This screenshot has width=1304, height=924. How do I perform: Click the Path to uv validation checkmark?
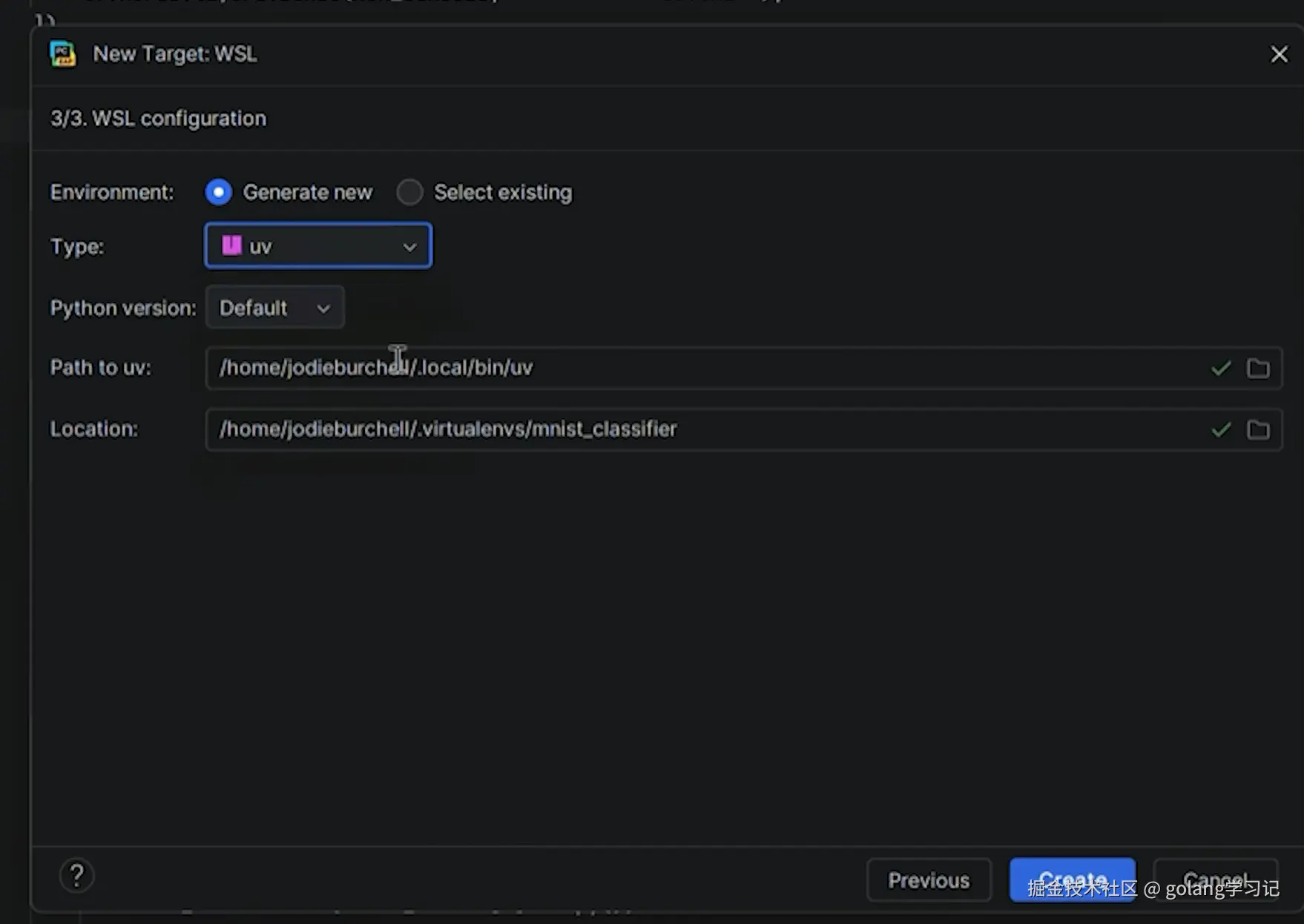point(1221,368)
